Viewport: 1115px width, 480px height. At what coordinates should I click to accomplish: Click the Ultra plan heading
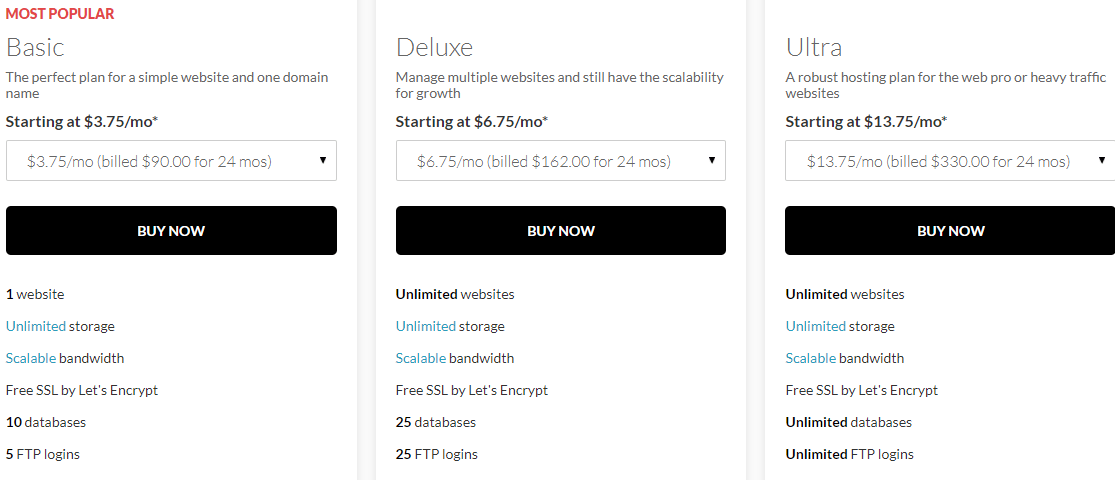point(814,47)
